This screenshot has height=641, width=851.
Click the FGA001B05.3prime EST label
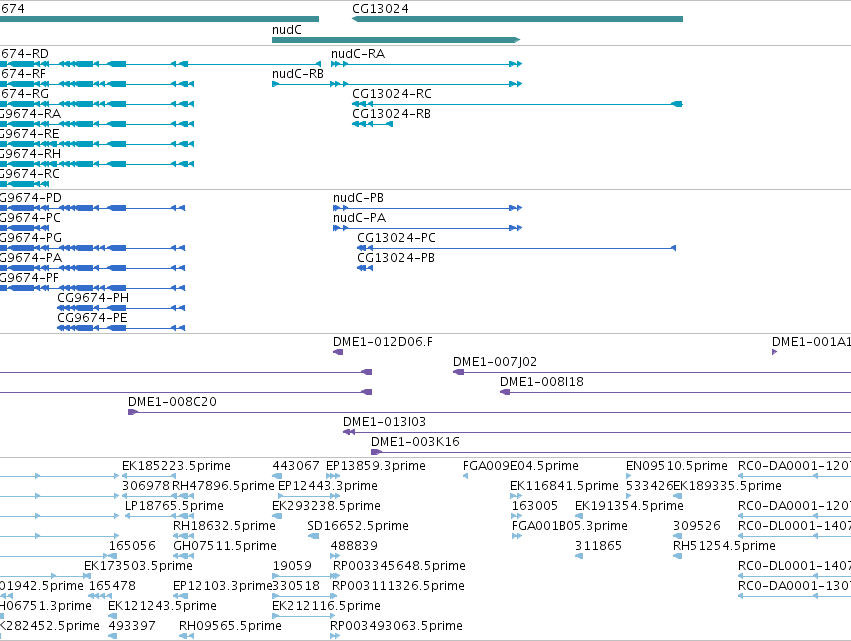click(569, 526)
